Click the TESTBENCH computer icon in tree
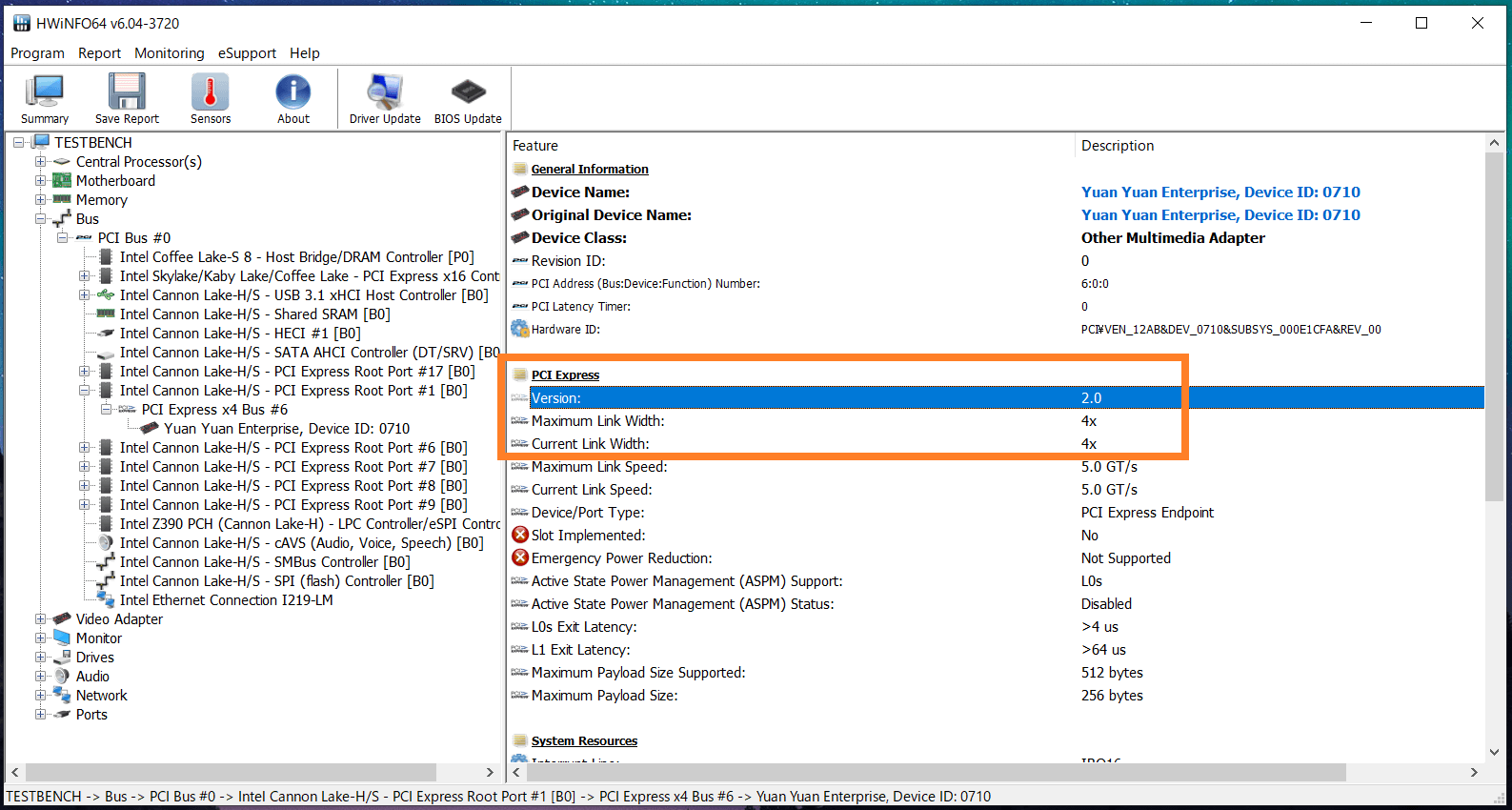The width and height of the screenshot is (1512, 810). pyautogui.click(x=41, y=142)
